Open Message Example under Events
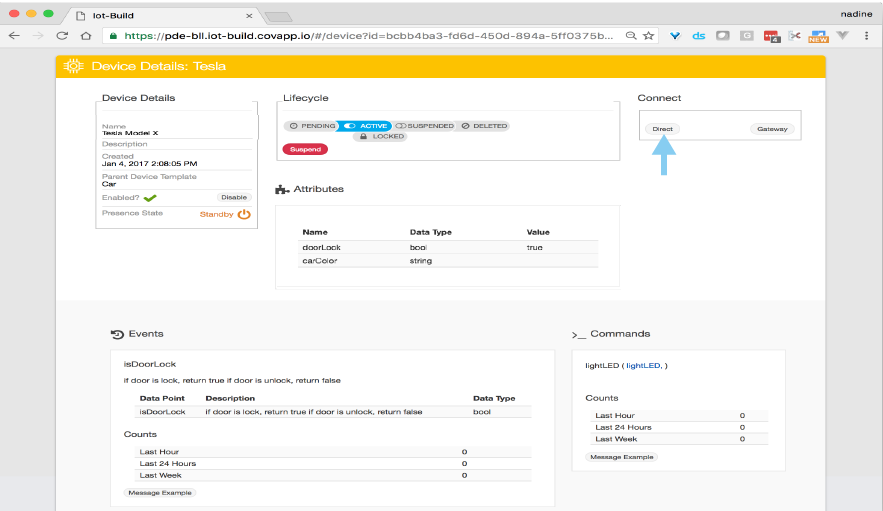 pos(160,493)
